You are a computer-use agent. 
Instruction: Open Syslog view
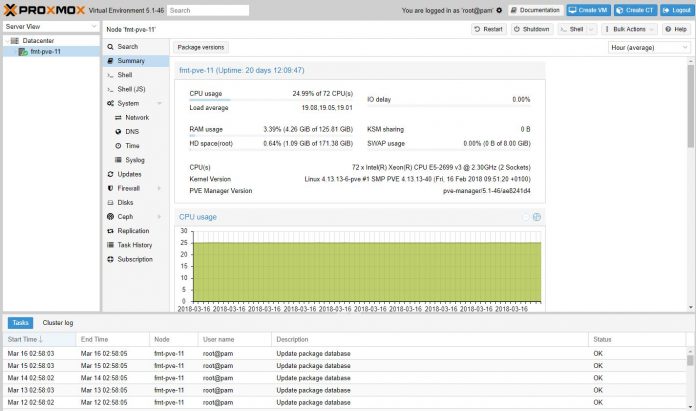click(x=135, y=160)
